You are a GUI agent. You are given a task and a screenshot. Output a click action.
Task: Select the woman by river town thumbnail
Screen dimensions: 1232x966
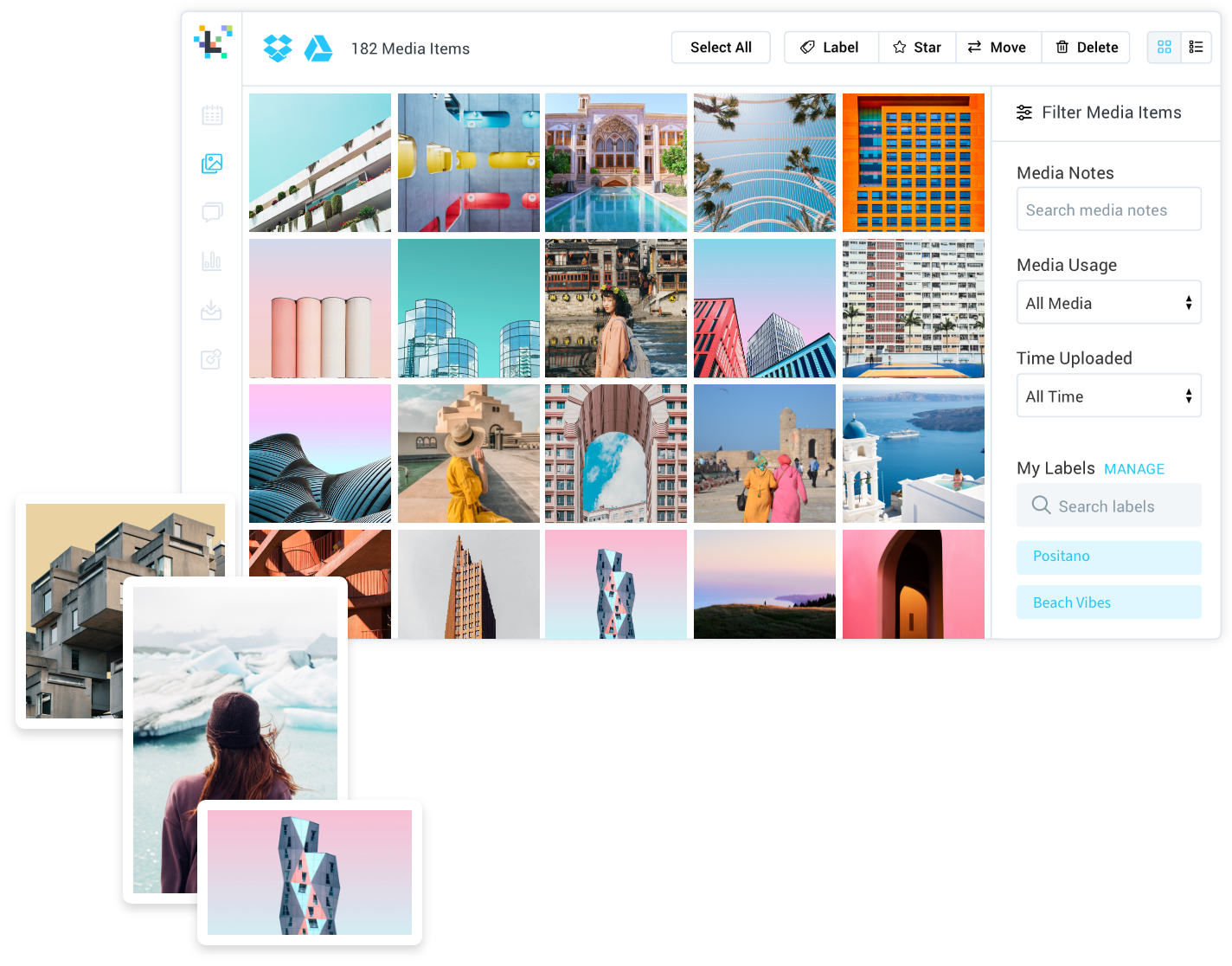(616, 308)
